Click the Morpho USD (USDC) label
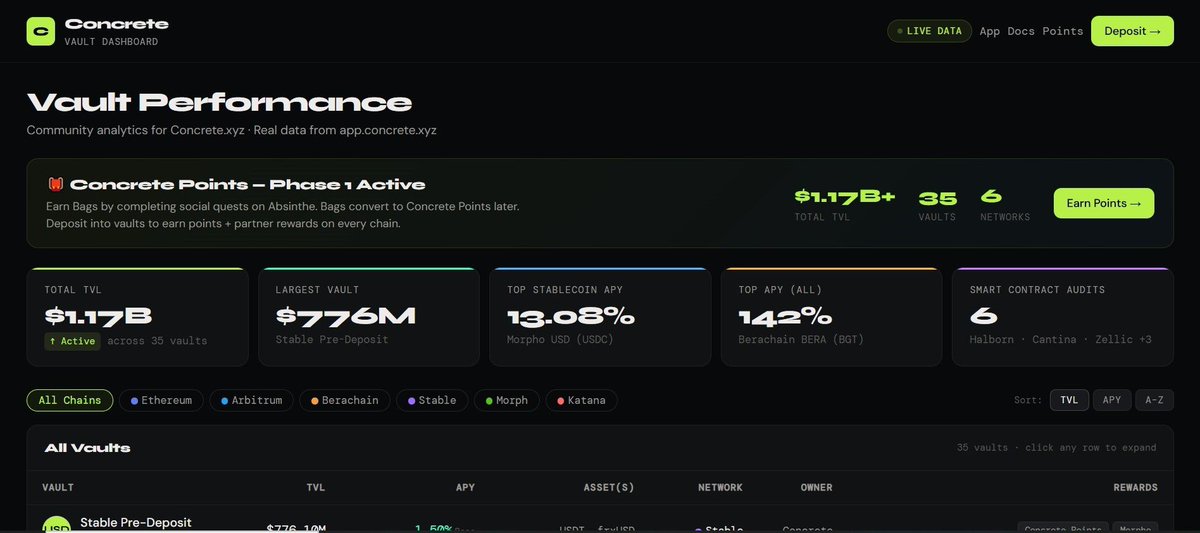Screen dimensions: 1200x533 click(558, 340)
